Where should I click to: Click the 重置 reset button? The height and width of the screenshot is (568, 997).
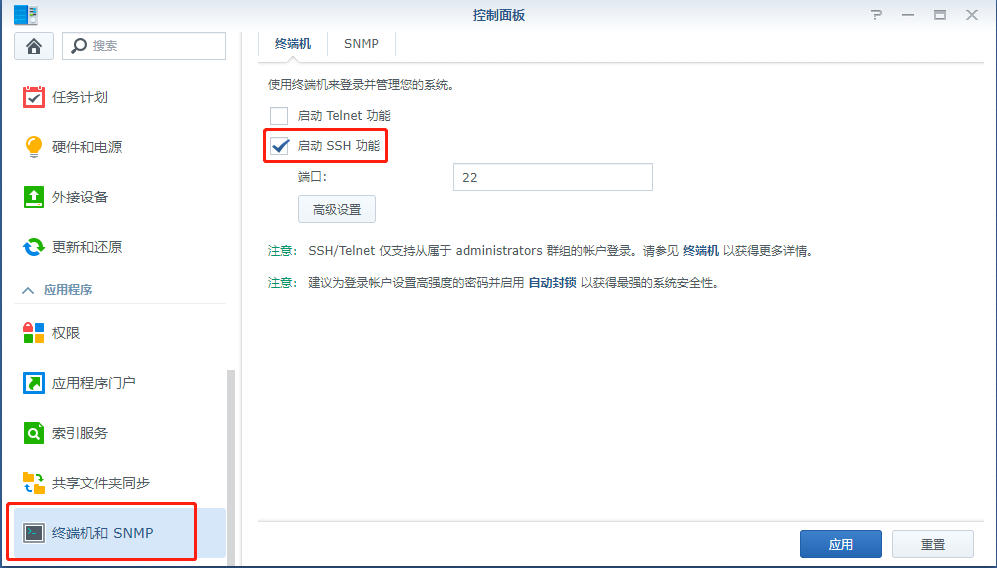click(x=933, y=544)
